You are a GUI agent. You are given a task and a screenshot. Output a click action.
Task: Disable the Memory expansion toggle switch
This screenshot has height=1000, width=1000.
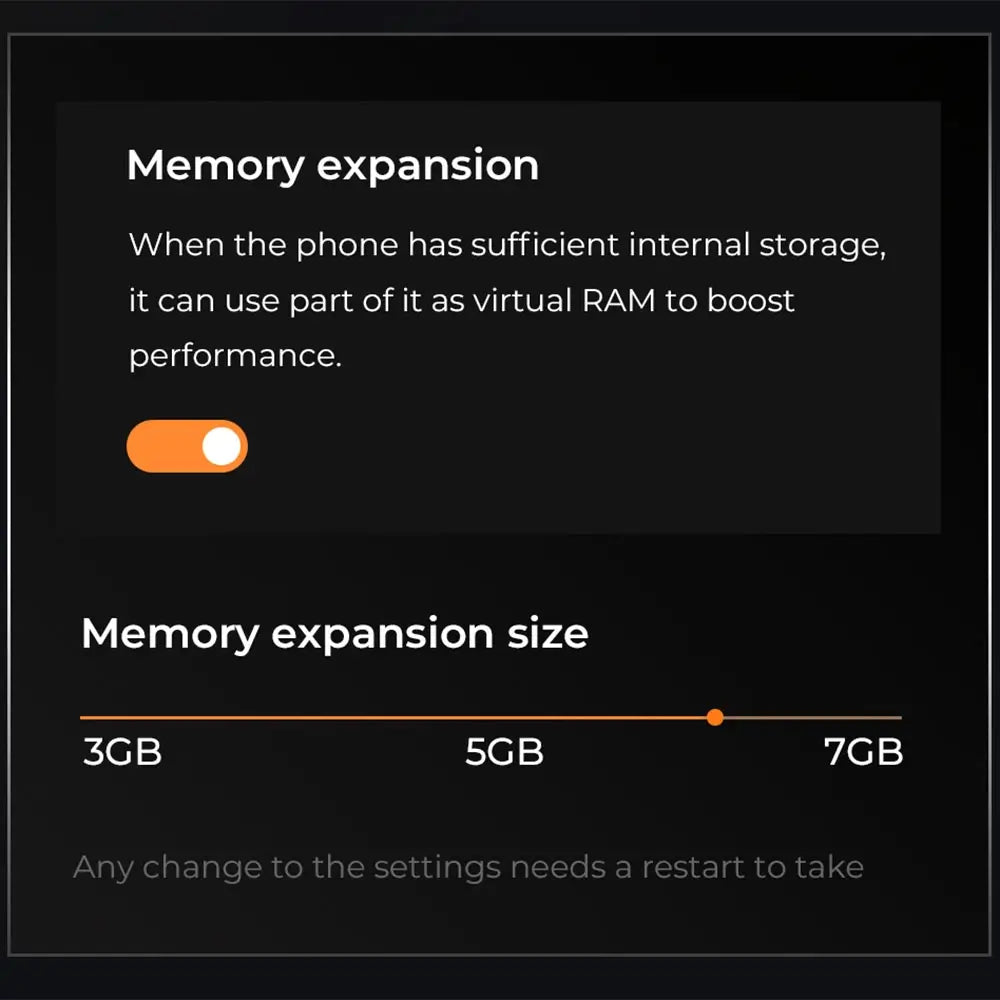(186, 446)
